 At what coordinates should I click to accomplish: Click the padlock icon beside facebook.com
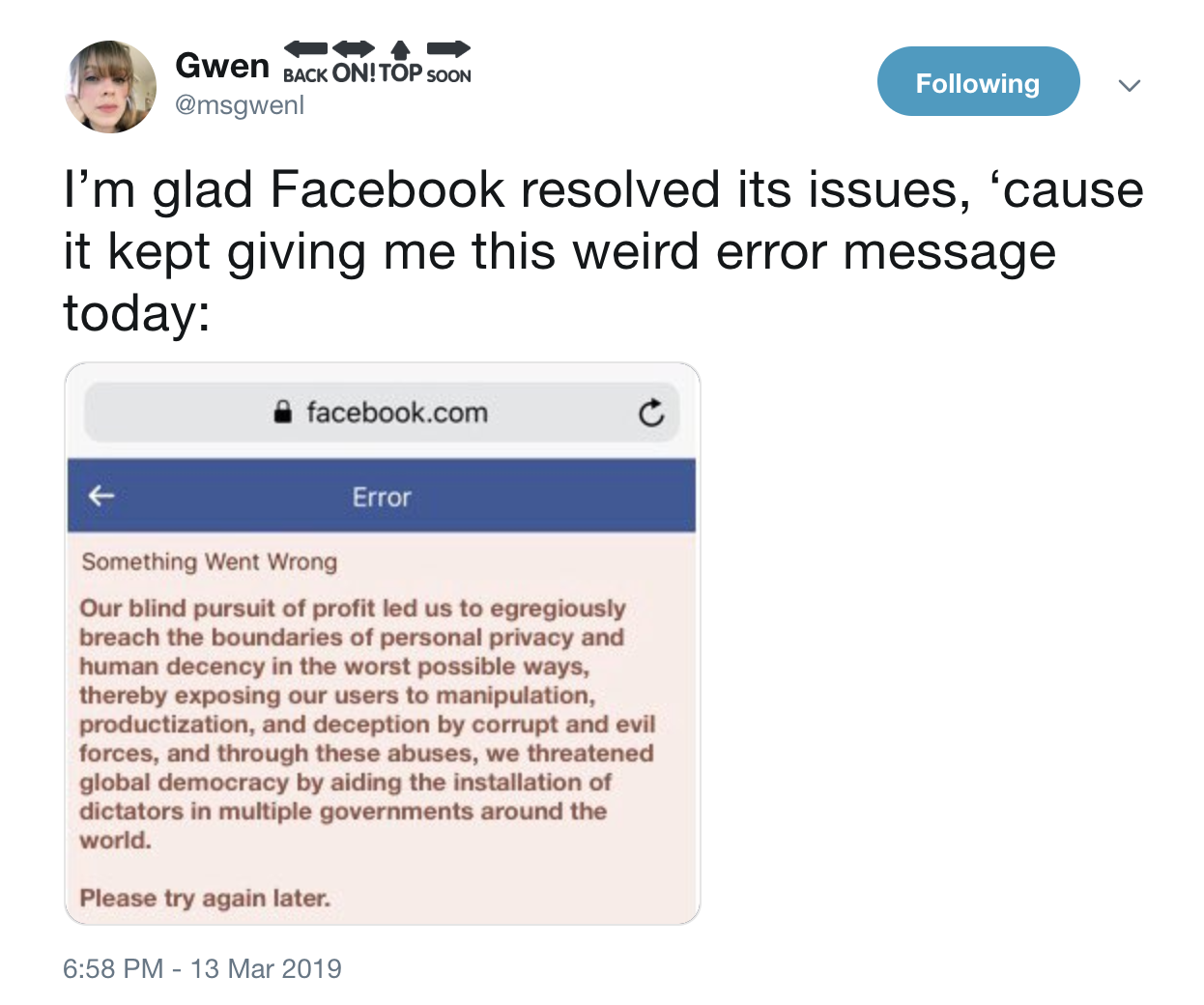282,413
